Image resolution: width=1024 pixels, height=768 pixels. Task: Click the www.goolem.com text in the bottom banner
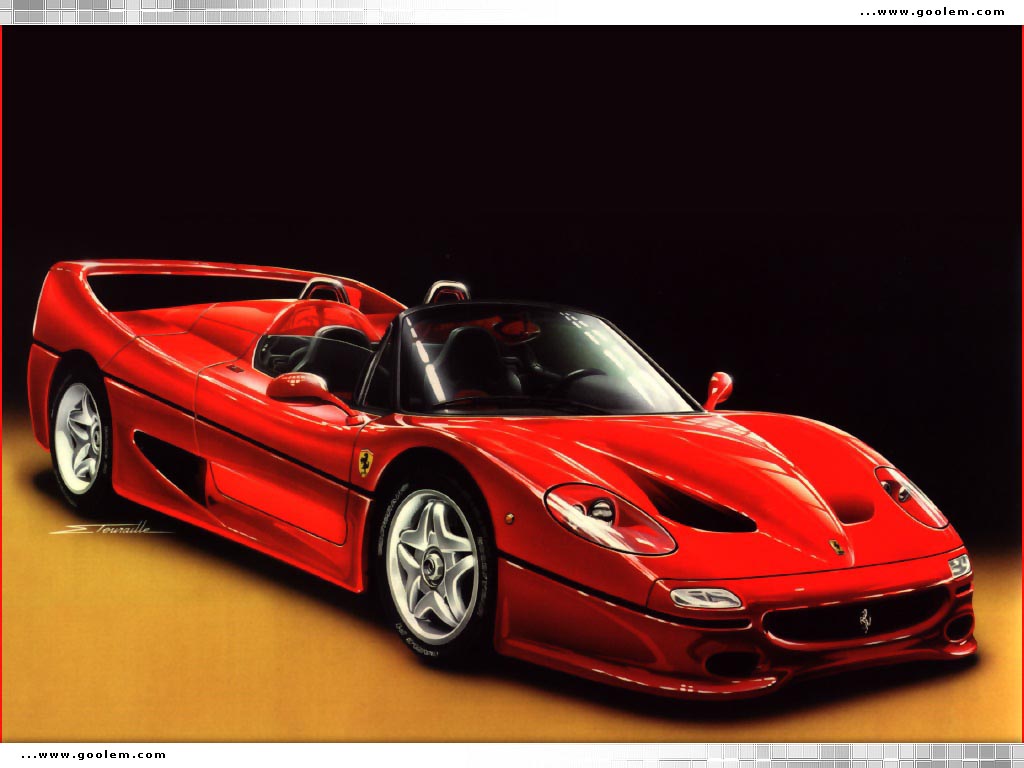[x=93, y=755]
